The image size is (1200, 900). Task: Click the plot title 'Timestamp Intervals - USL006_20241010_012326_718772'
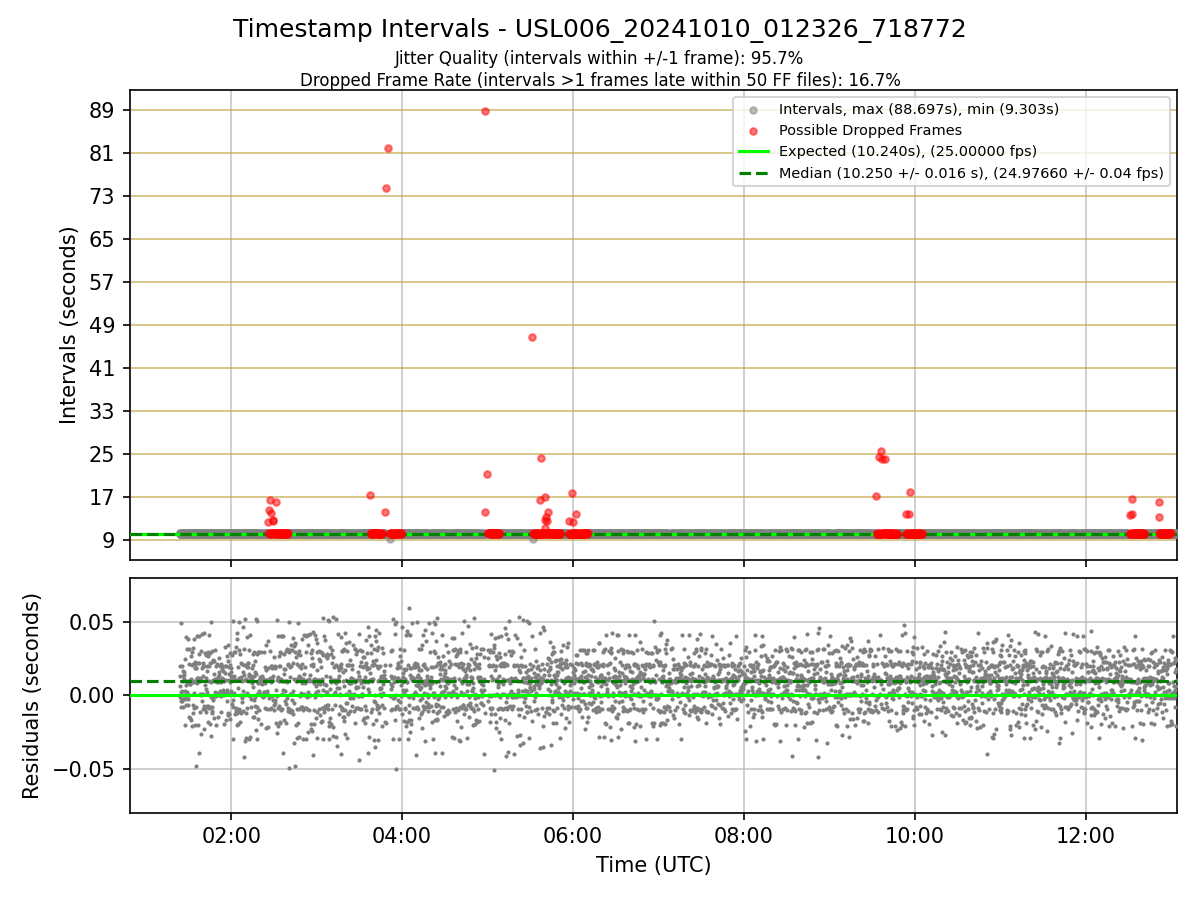pyautogui.click(x=600, y=29)
